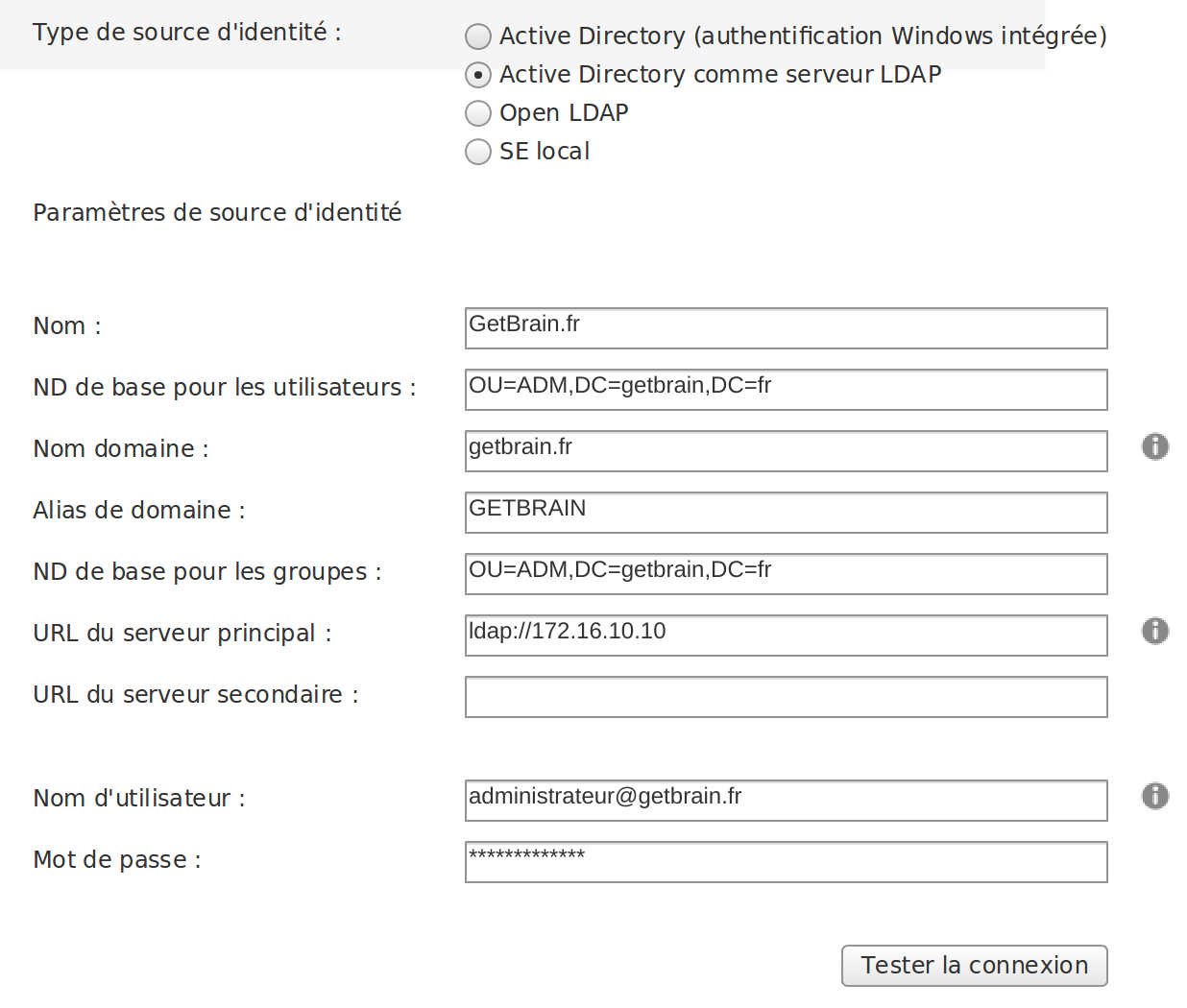Select Active Directory comme serveur LDAP radio
1187x1008 pixels.
click(478, 75)
